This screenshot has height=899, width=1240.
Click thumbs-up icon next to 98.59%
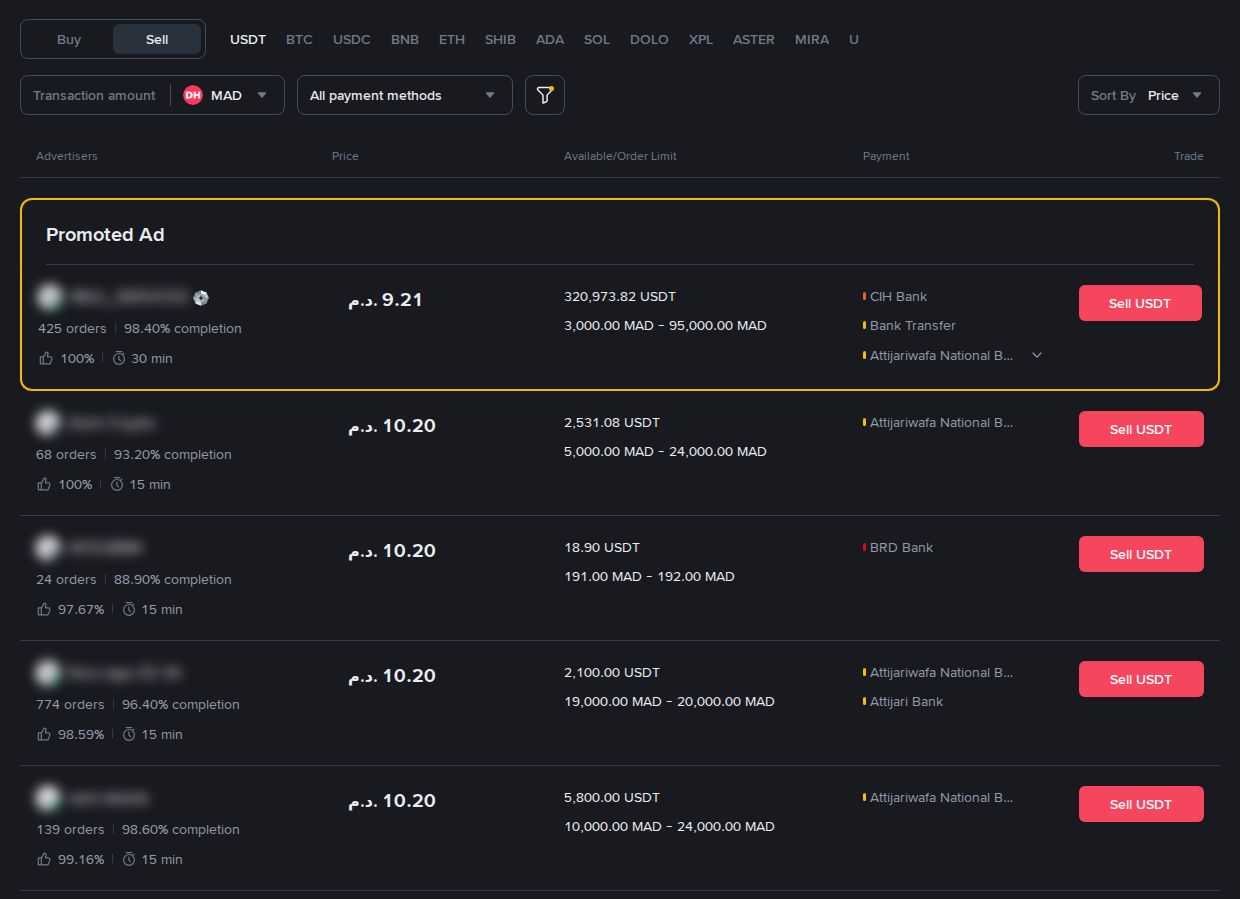[x=44, y=734]
